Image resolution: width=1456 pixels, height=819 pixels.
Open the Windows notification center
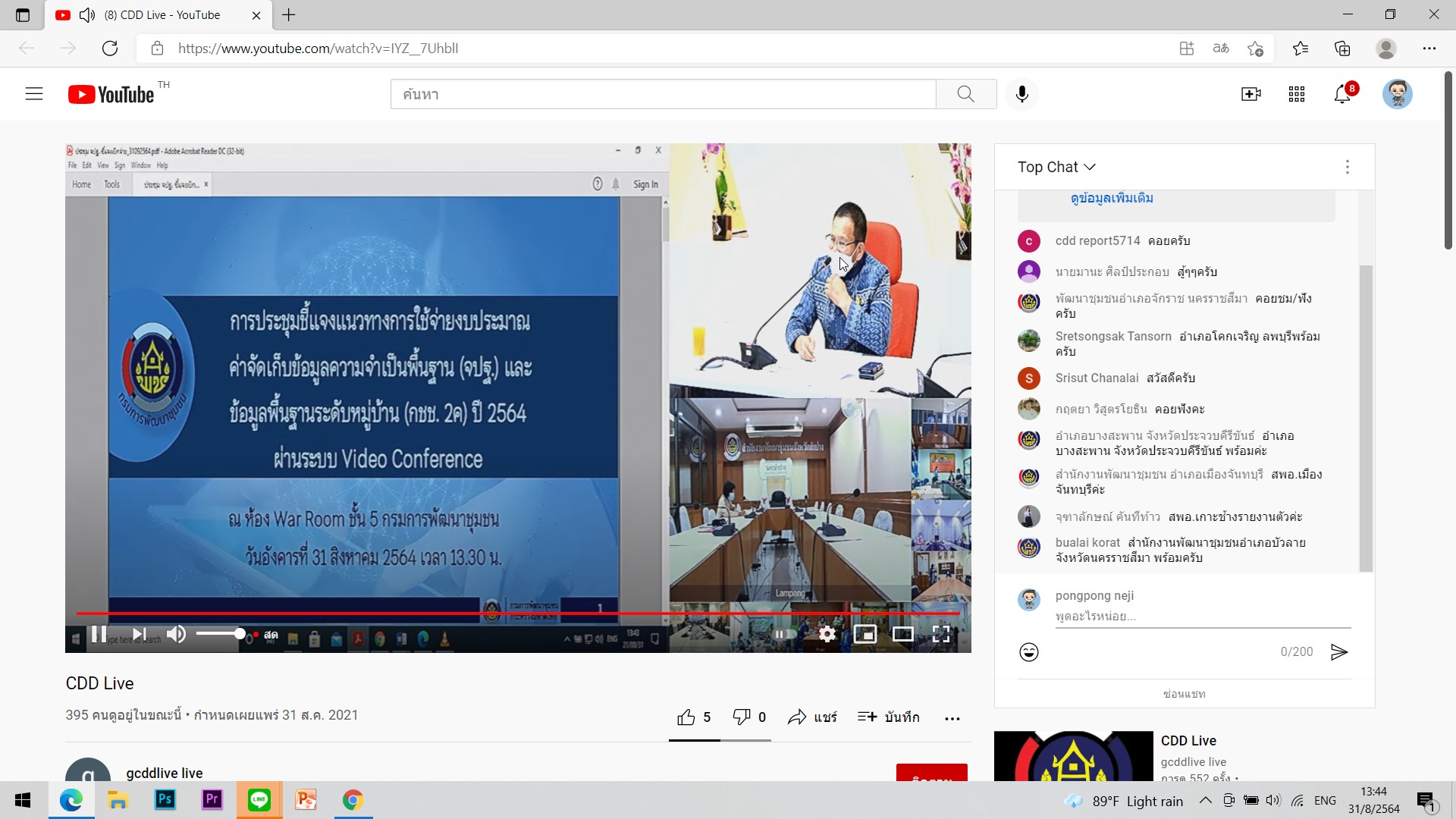tap(1426, 801)
